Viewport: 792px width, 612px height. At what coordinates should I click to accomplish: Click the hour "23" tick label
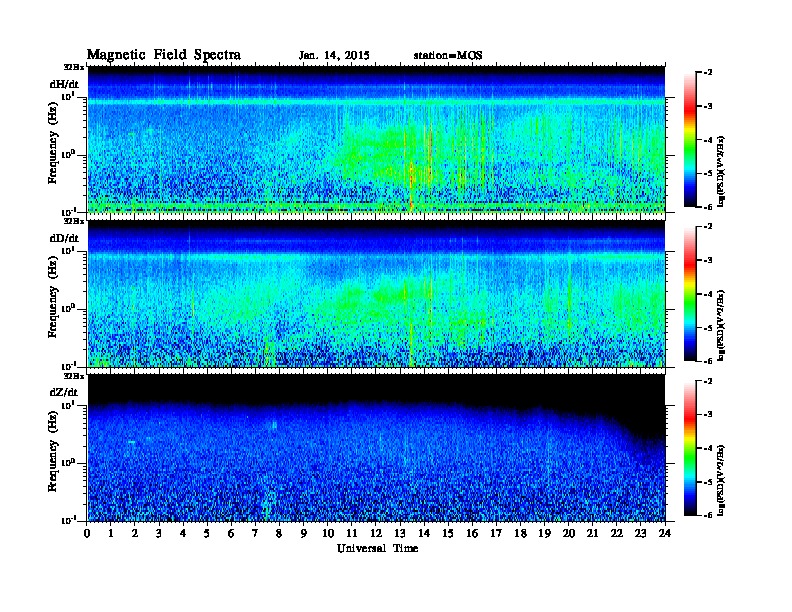point(640,533)
